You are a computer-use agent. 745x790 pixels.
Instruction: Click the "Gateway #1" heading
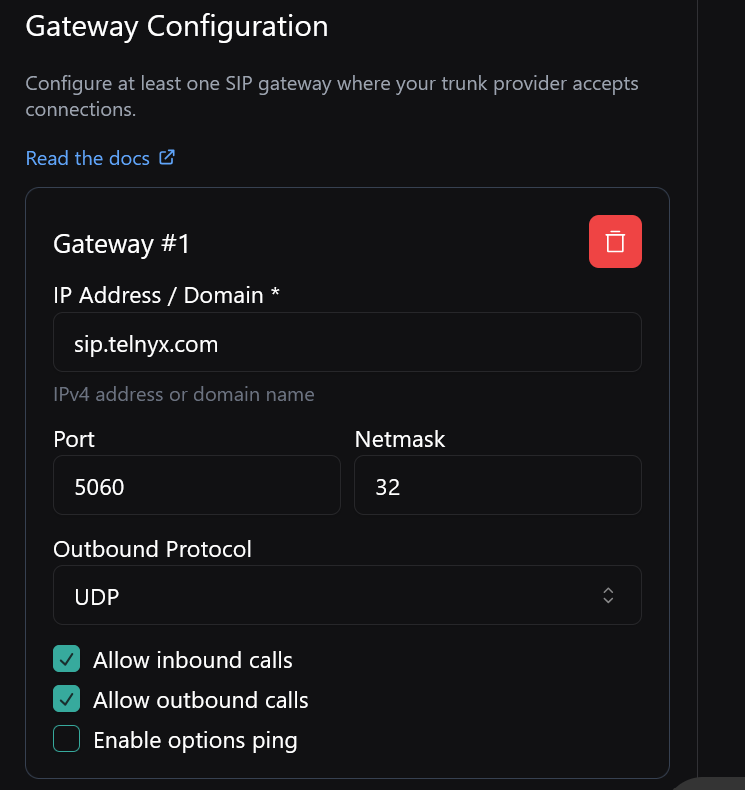click(121, 243)
